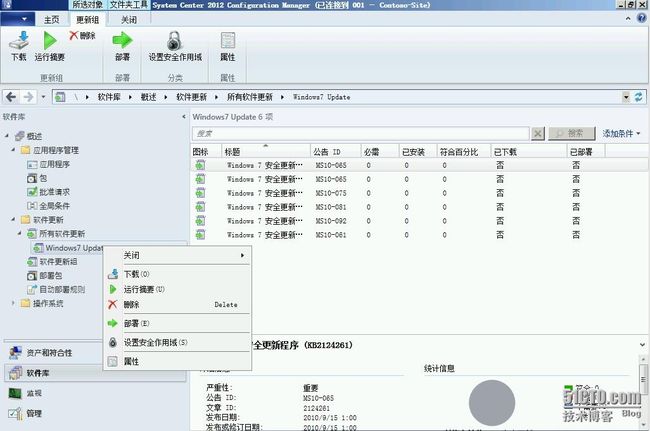This screenshot has height=431, width=650.
Task: Open the 添加条件 dropdown
Action: point(621,133)
